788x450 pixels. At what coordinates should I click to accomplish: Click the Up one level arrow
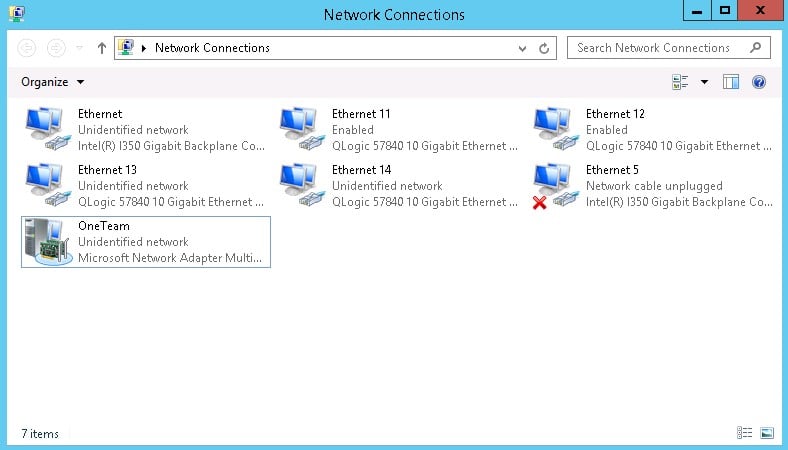coord(102,48)
